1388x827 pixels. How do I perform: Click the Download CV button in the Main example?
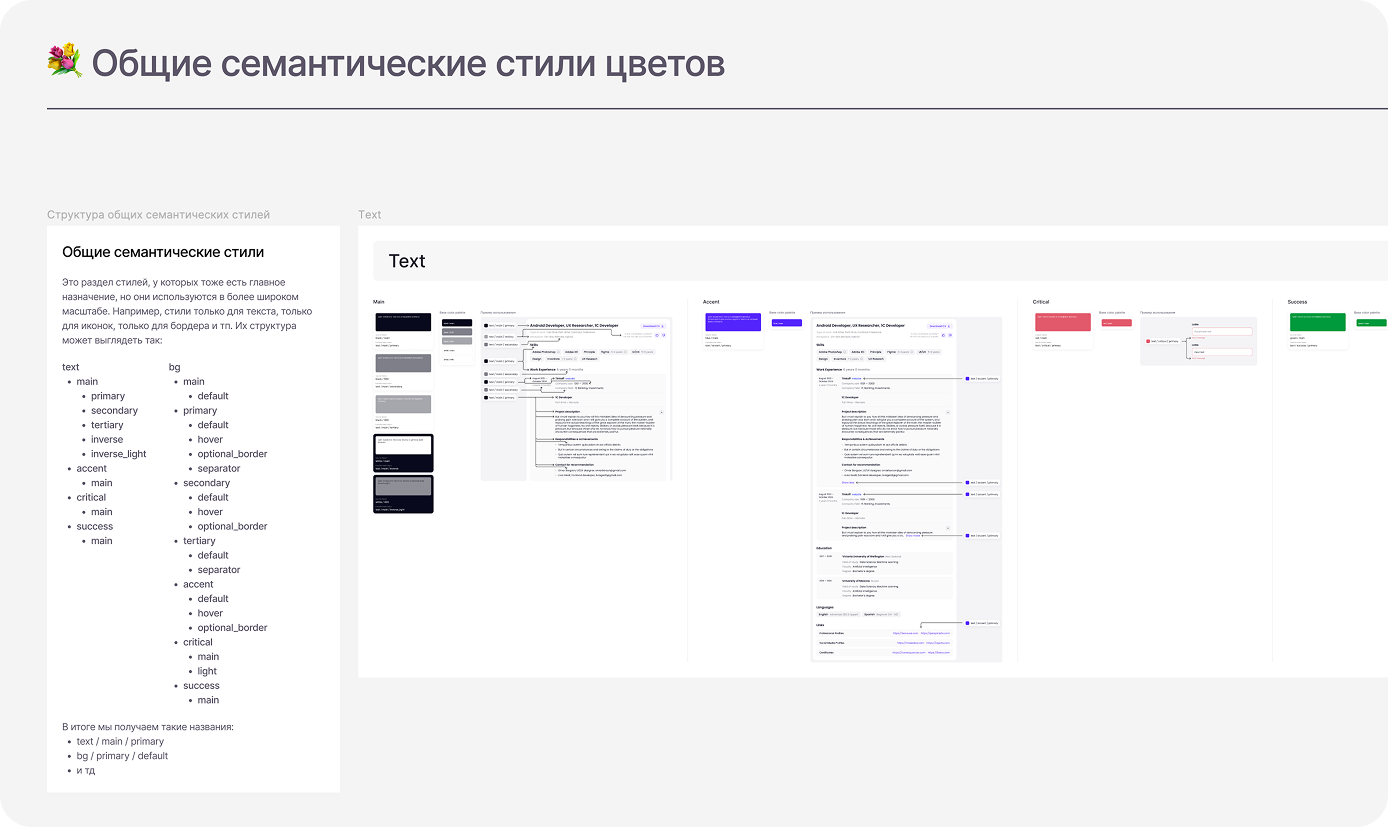point(654,326)
